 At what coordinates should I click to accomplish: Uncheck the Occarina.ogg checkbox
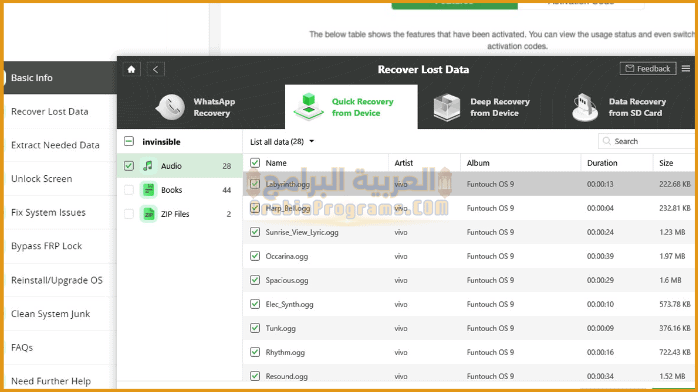[255, 256]
